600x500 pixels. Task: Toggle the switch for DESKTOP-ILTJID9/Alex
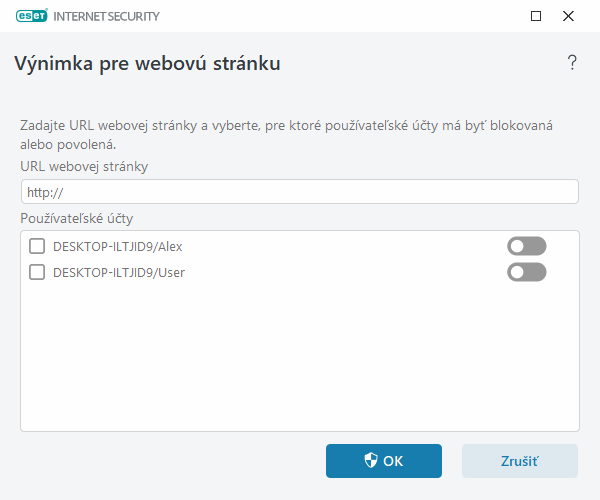tap(527, 246)
